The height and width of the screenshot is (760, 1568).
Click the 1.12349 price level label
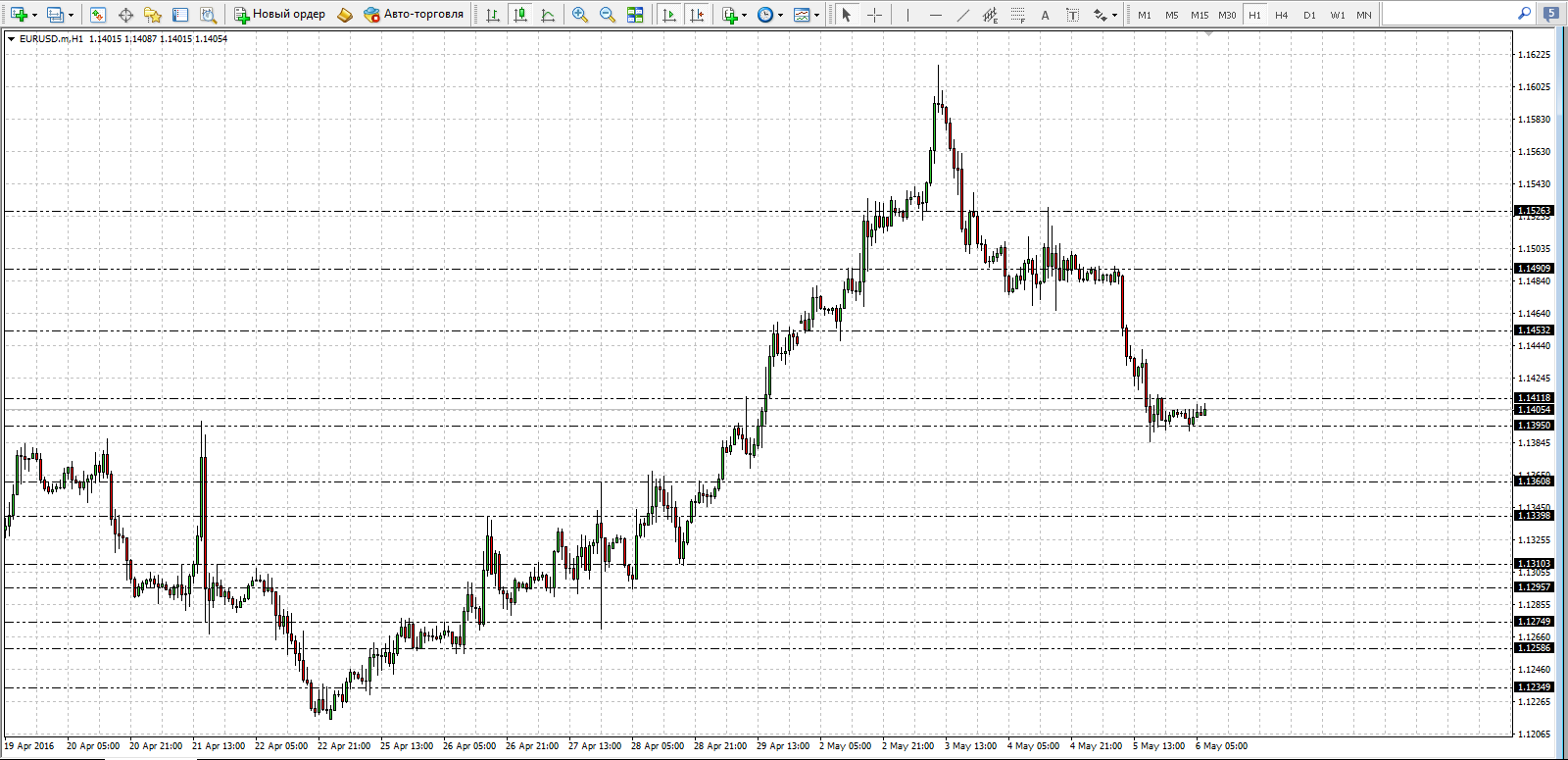pyautogui.click(x=1535, y=687)
